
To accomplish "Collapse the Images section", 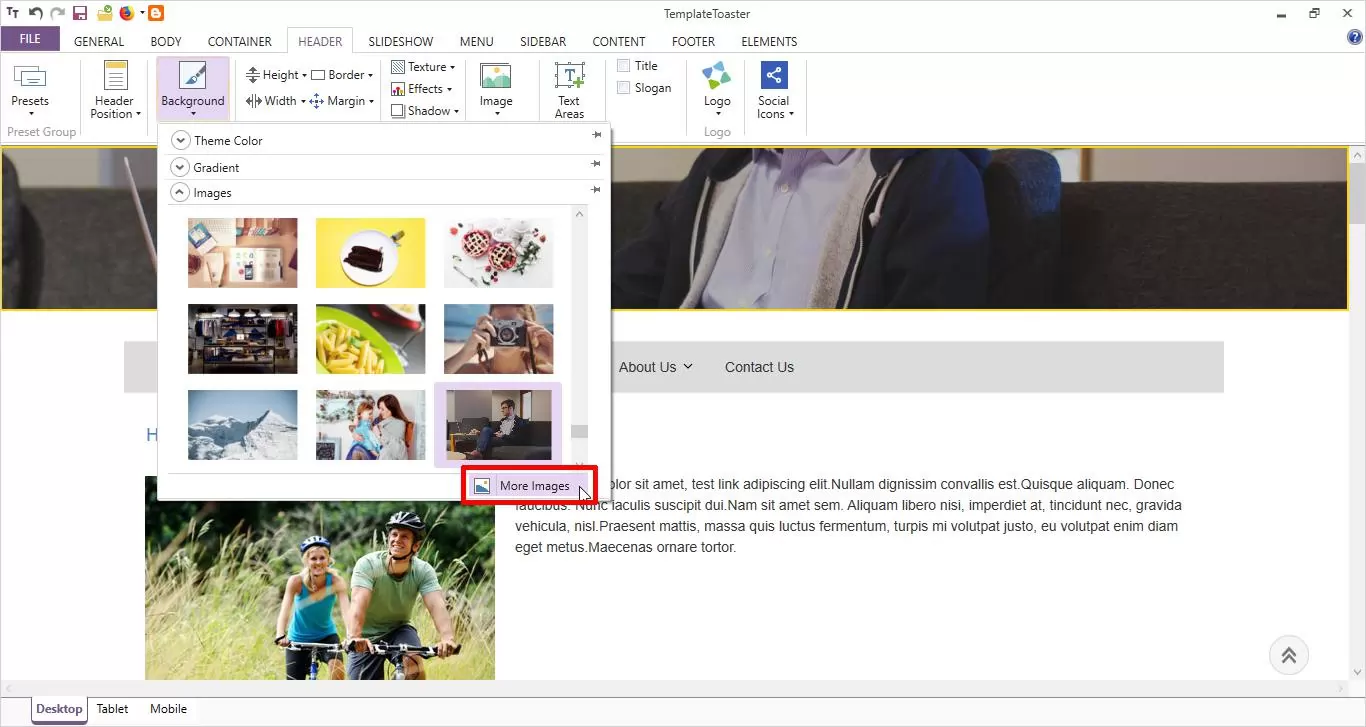I will (181, 193).
